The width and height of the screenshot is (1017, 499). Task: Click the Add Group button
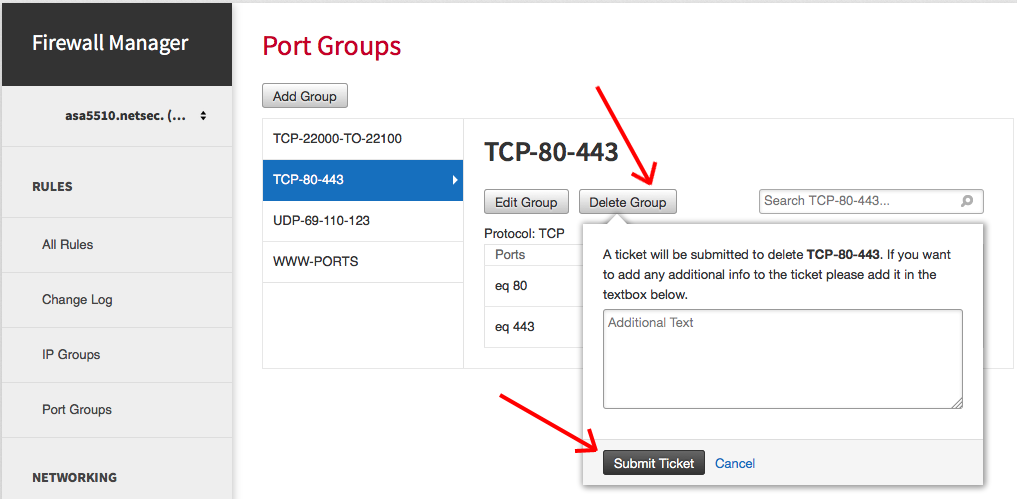305,96
